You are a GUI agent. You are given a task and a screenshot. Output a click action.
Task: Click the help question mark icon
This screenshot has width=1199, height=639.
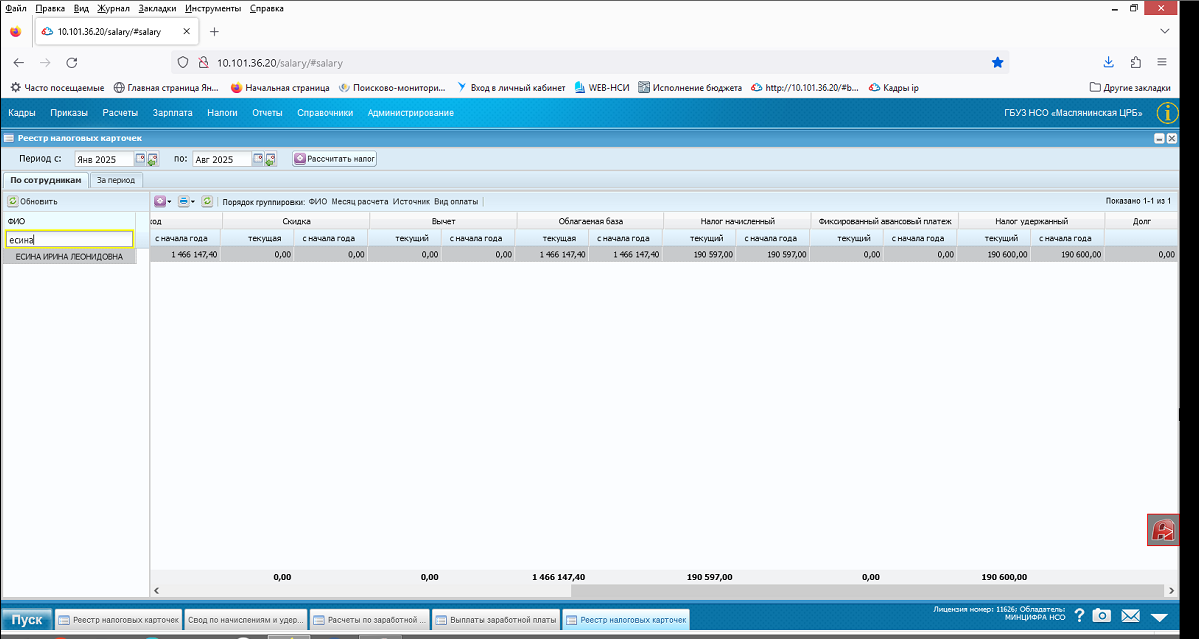click(x=1079, y=616)
